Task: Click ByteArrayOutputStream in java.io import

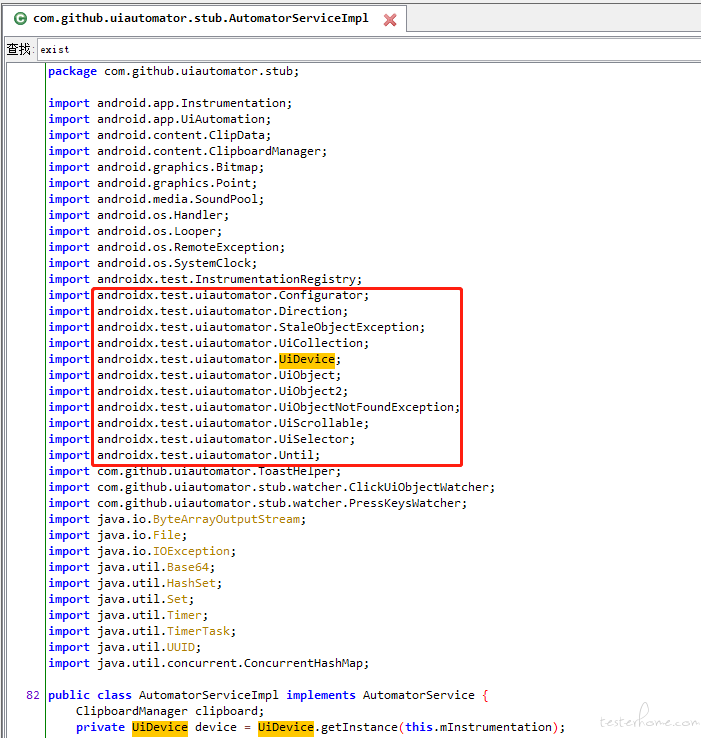Action: click(226, 519)
